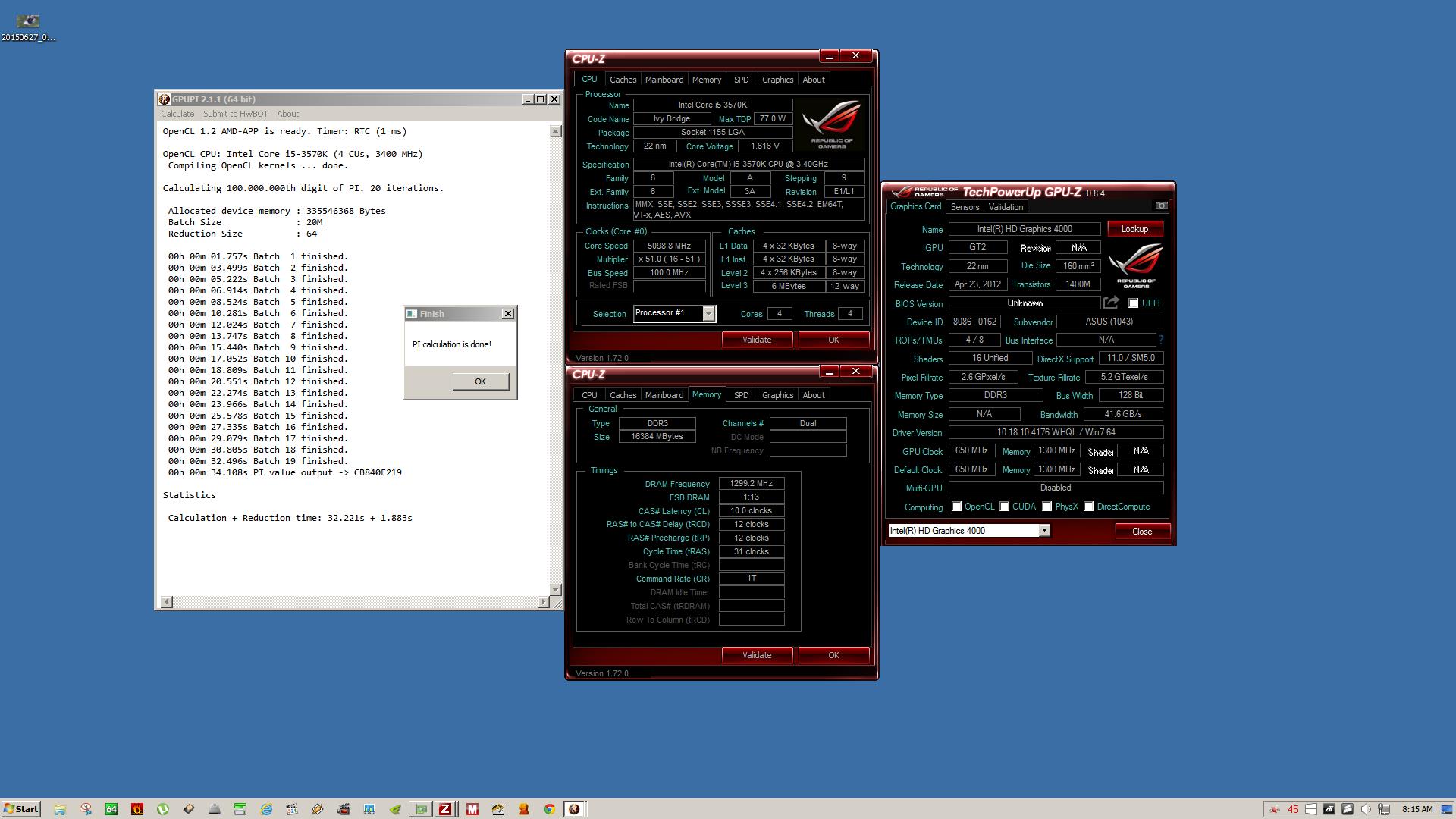This screenshot has width=1456, height=819.
Task: Click the DRAM Frequency value 1299.2 MHz
Action: click(x=751, y=483)
